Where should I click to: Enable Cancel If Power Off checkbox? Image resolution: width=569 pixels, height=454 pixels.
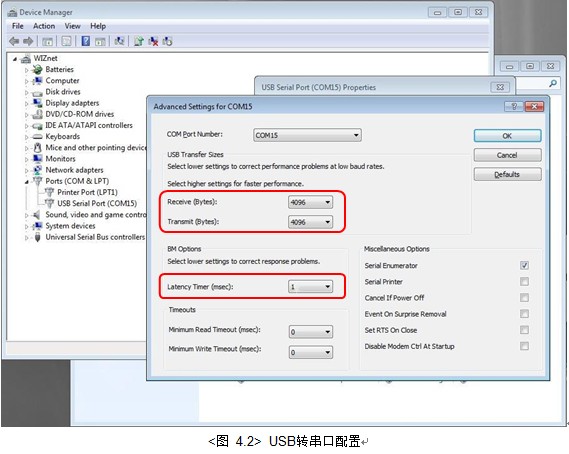[x=524, y=298]
